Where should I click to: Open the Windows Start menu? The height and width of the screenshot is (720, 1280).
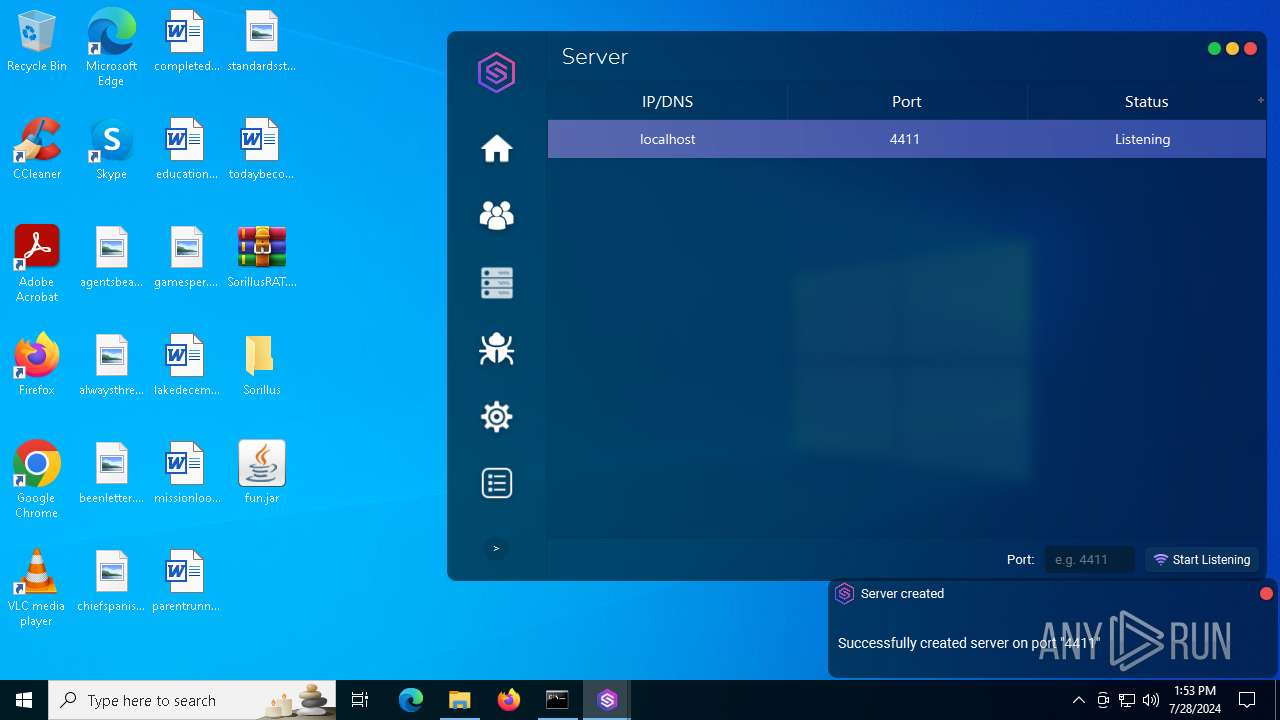pyautogui.click(x=24, y=700)
